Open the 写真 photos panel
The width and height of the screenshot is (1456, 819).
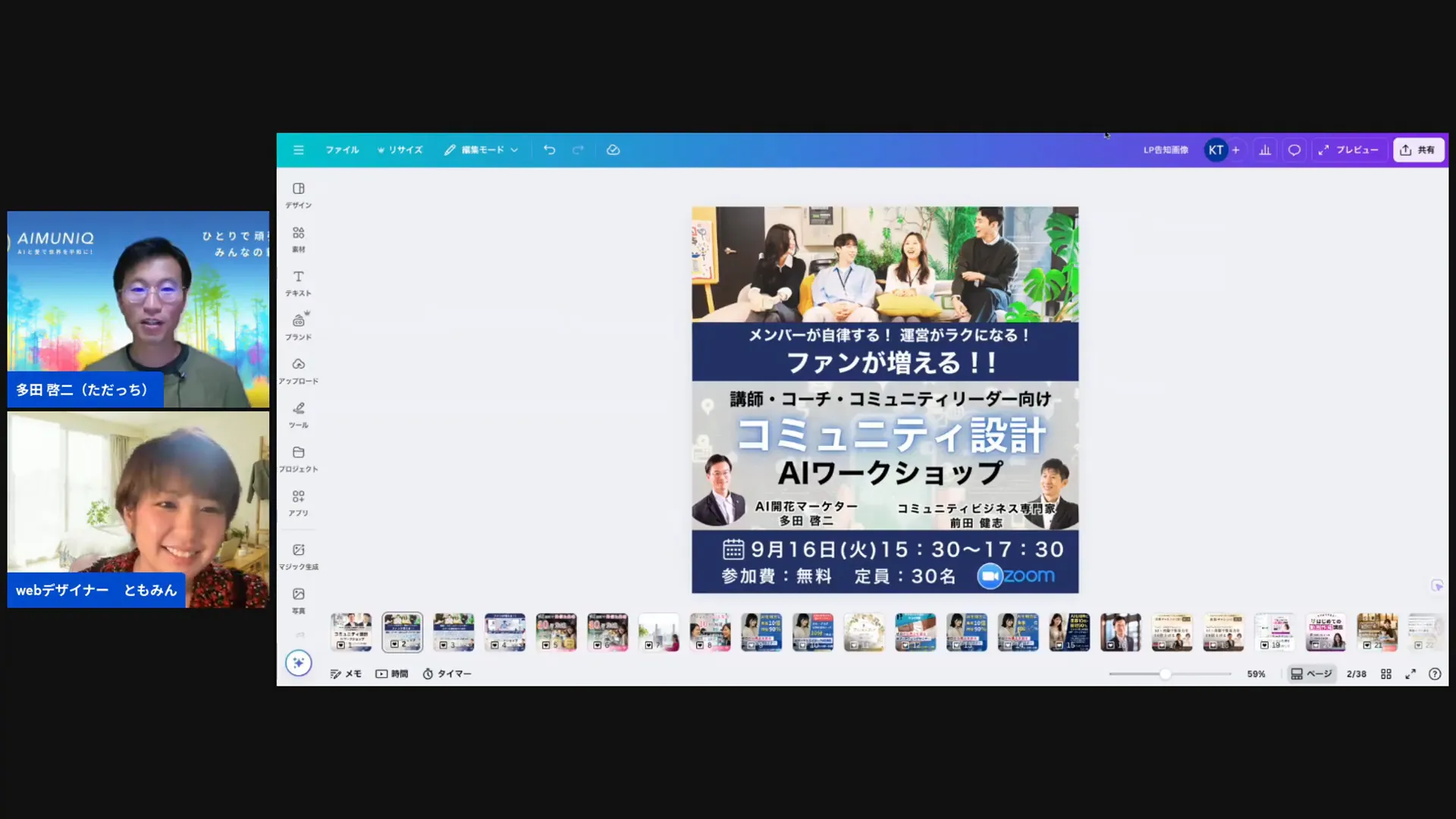pos(299,601)
